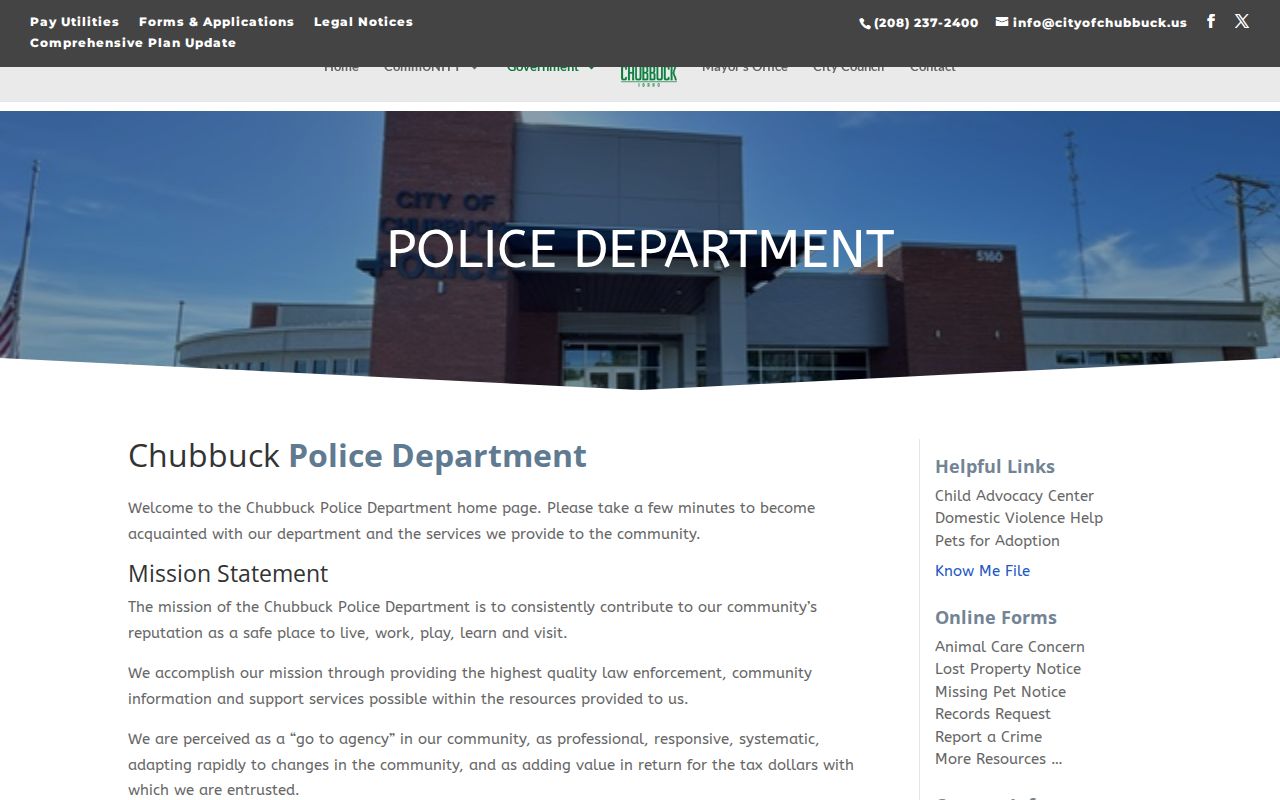
Task: Click the Online Forms sidebar heading
Action: pos(996,618)
